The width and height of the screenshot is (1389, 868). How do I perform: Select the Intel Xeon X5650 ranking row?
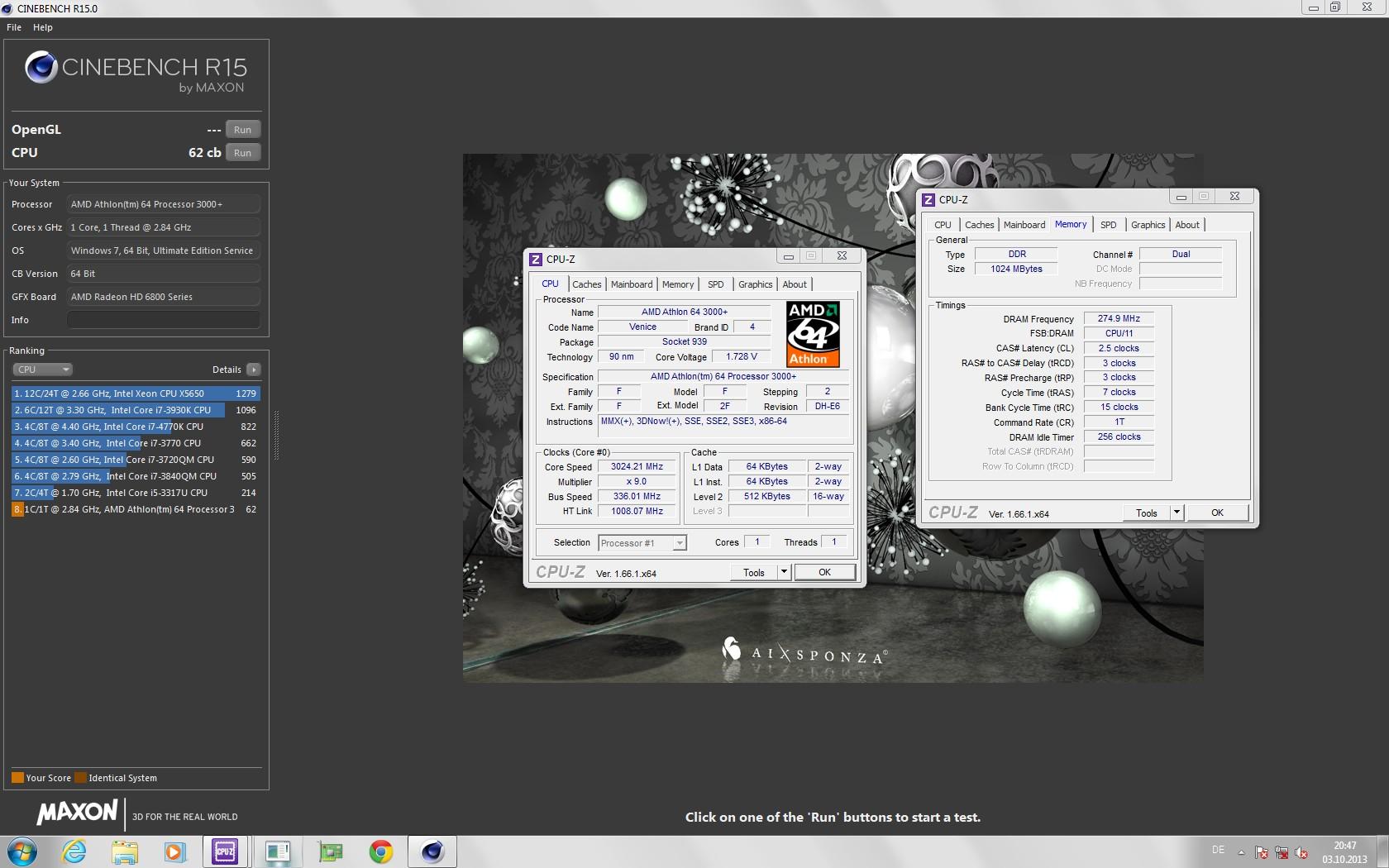click(x=136, y=393)
